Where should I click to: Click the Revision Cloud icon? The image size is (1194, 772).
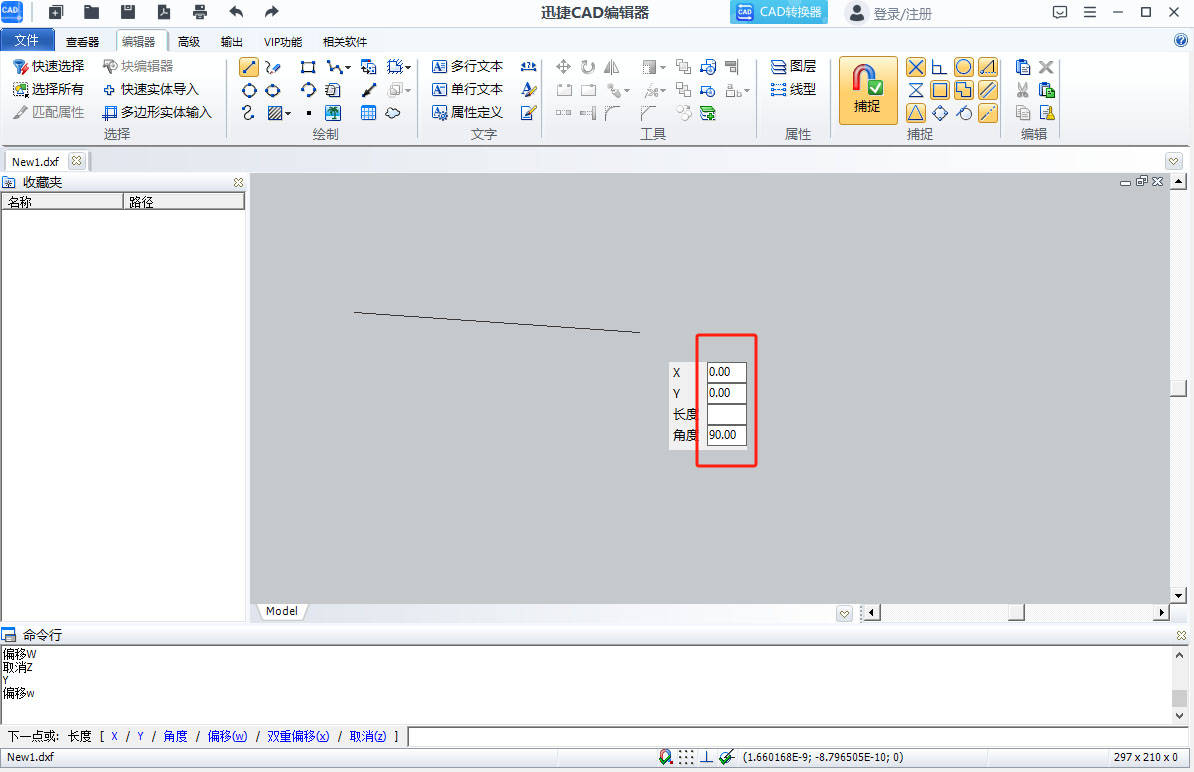pyautogui.click(x=393, y=113)
